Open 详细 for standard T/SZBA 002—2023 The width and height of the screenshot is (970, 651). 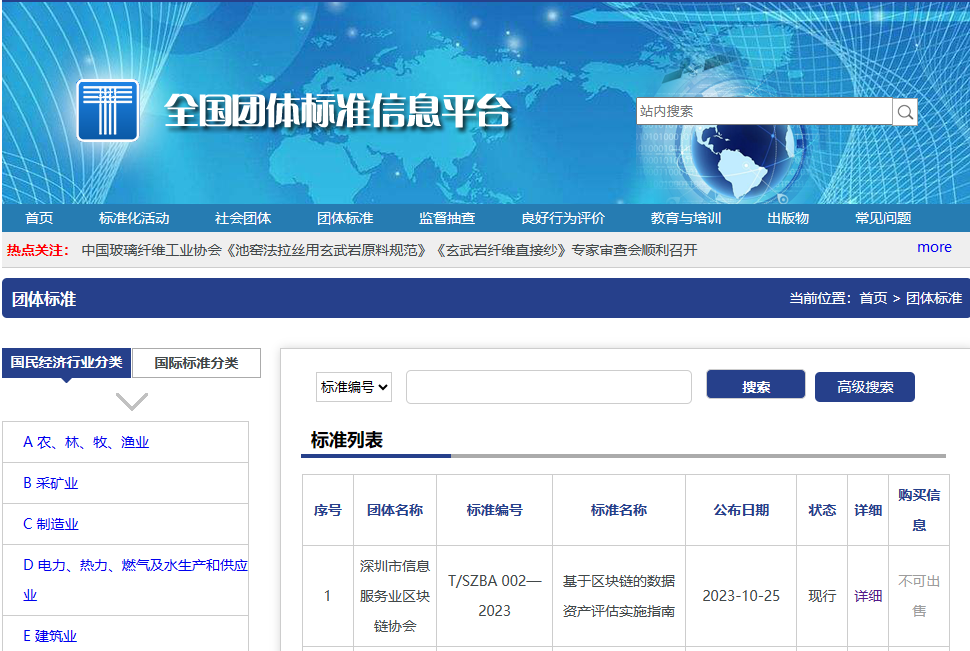[x=866, y=596]
